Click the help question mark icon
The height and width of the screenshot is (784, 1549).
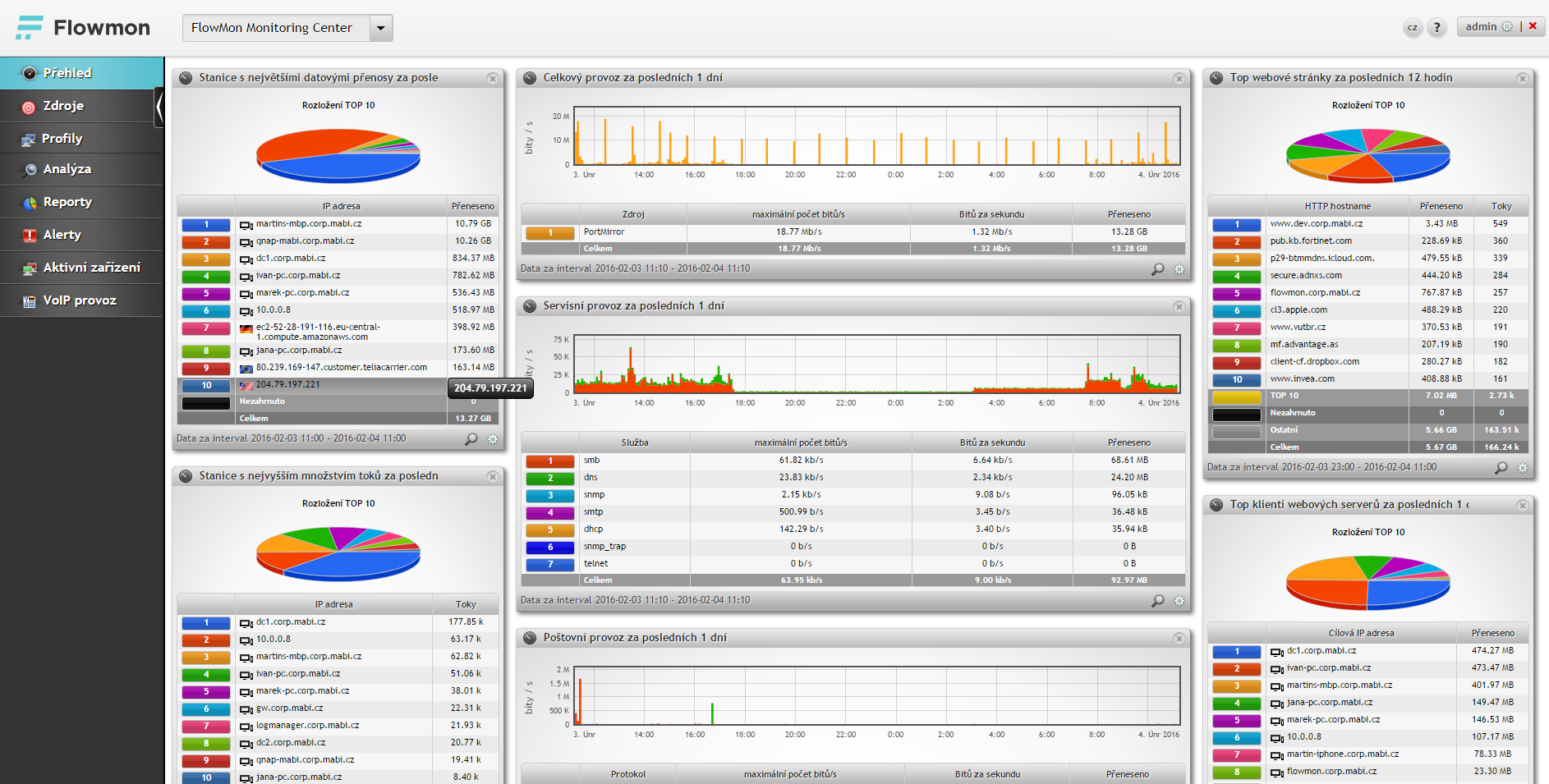tap(1436, 27)
